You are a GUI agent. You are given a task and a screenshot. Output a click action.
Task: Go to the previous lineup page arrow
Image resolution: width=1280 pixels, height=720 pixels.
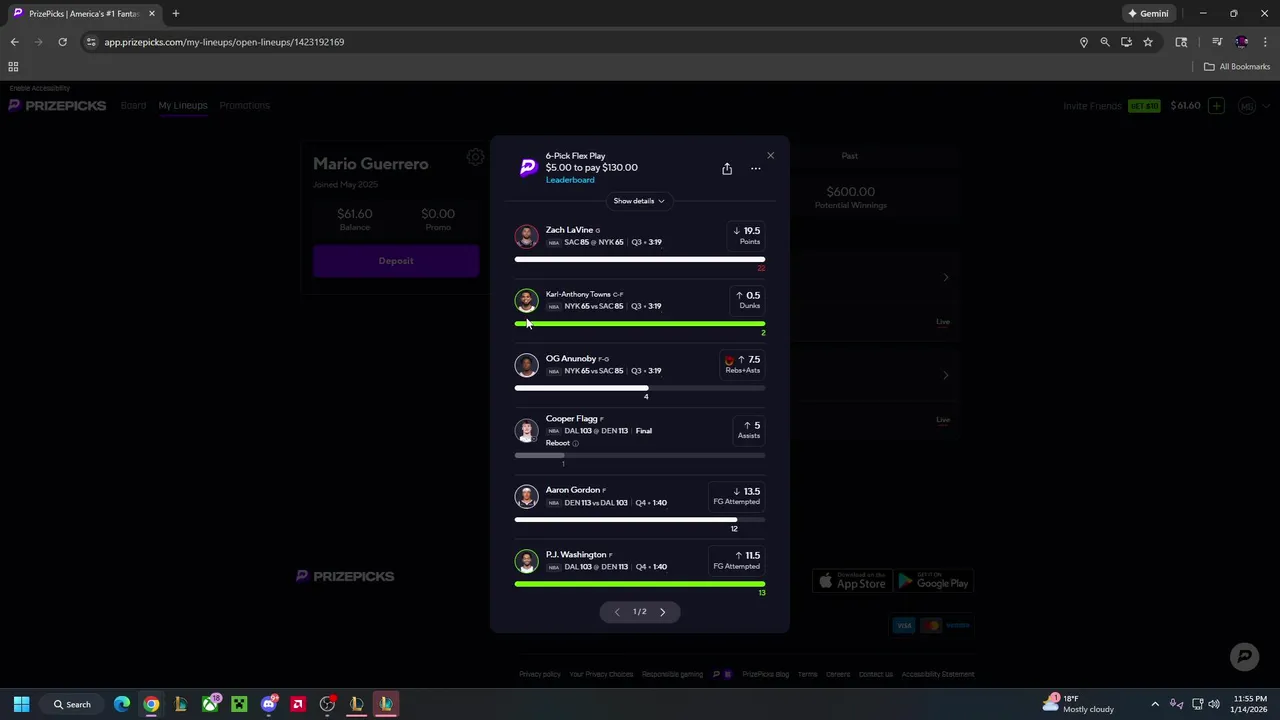click(x=617, y=612)
